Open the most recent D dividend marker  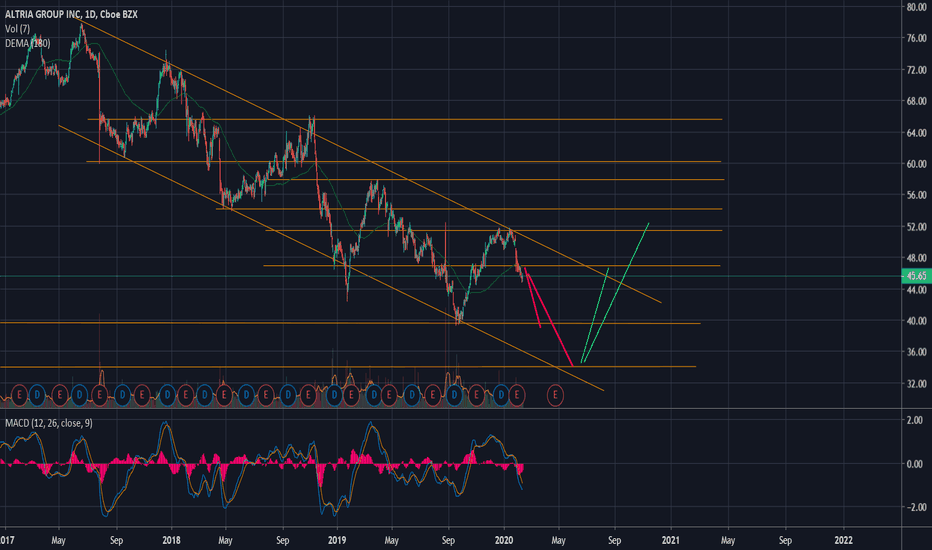[501, 395]
